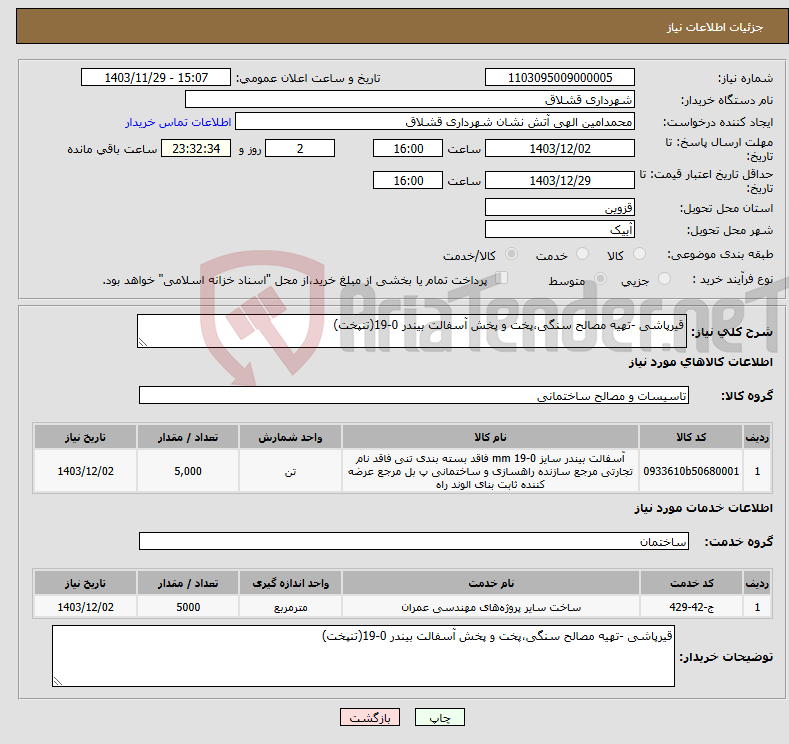Click the واحد شمارش column header

(x=290, y=437)
